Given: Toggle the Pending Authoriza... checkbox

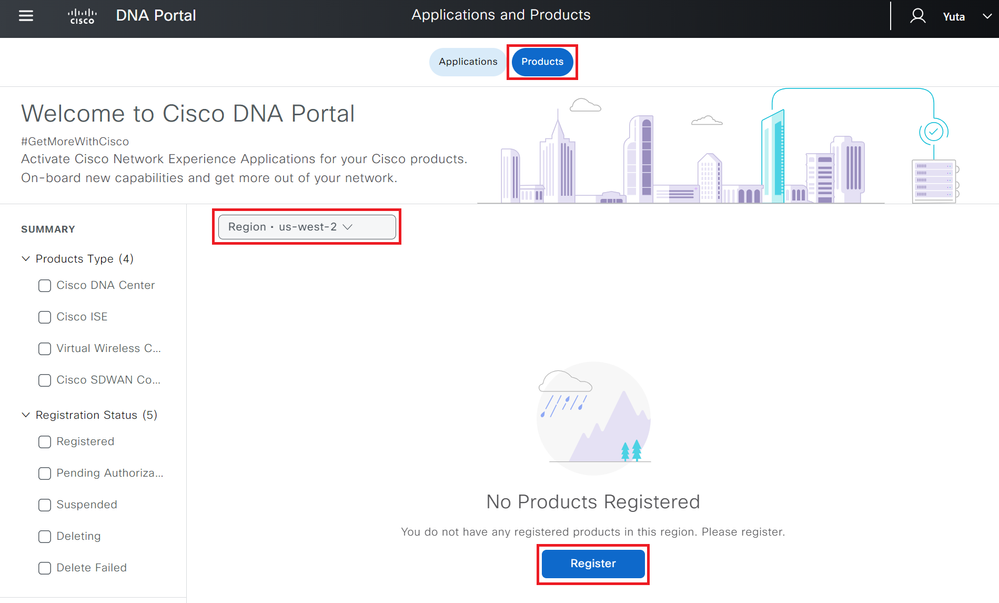Looking at the screenshot, I should click(45, 473).
